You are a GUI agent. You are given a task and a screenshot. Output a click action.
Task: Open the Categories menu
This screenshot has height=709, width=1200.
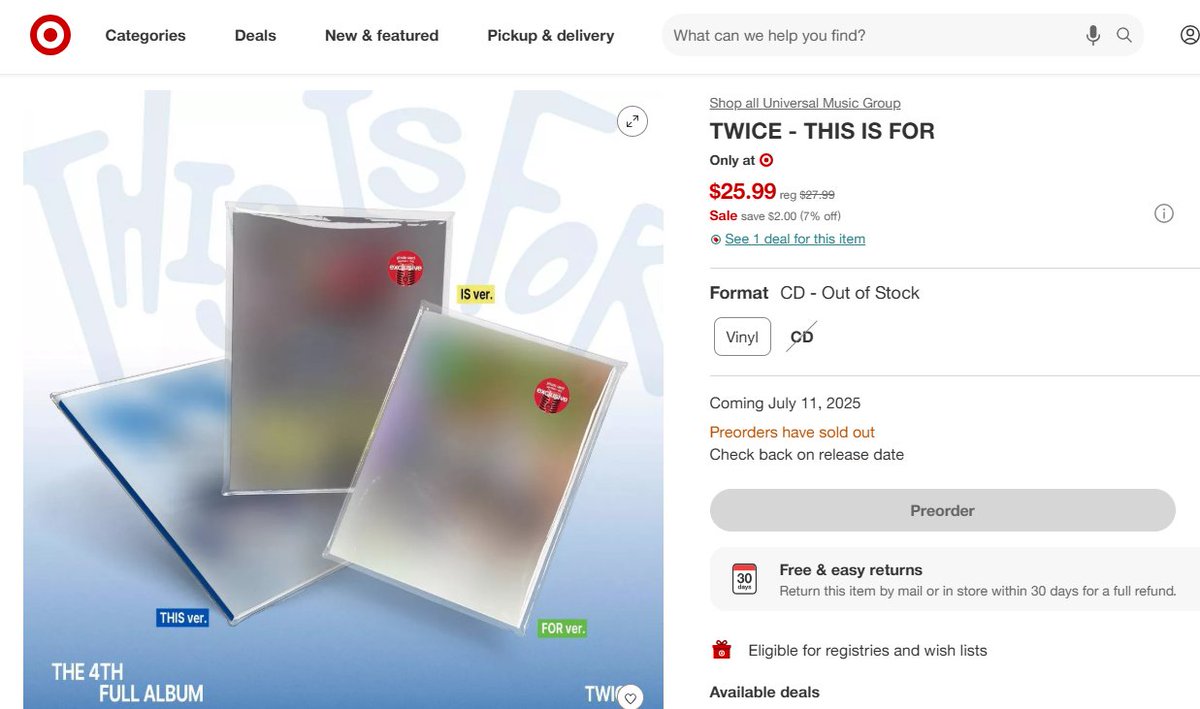(146, 36)
